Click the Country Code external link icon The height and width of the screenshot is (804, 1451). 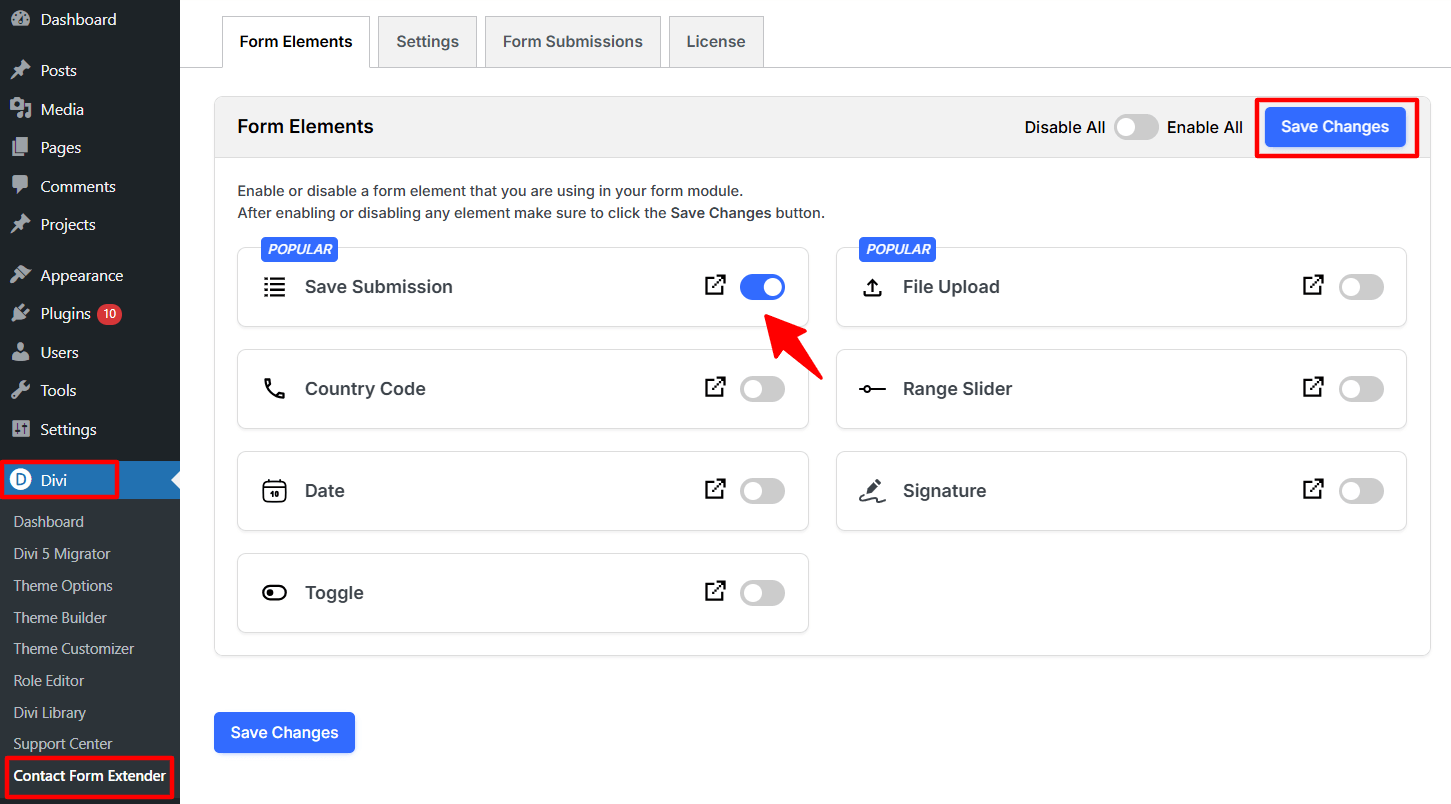pos(715,388)
